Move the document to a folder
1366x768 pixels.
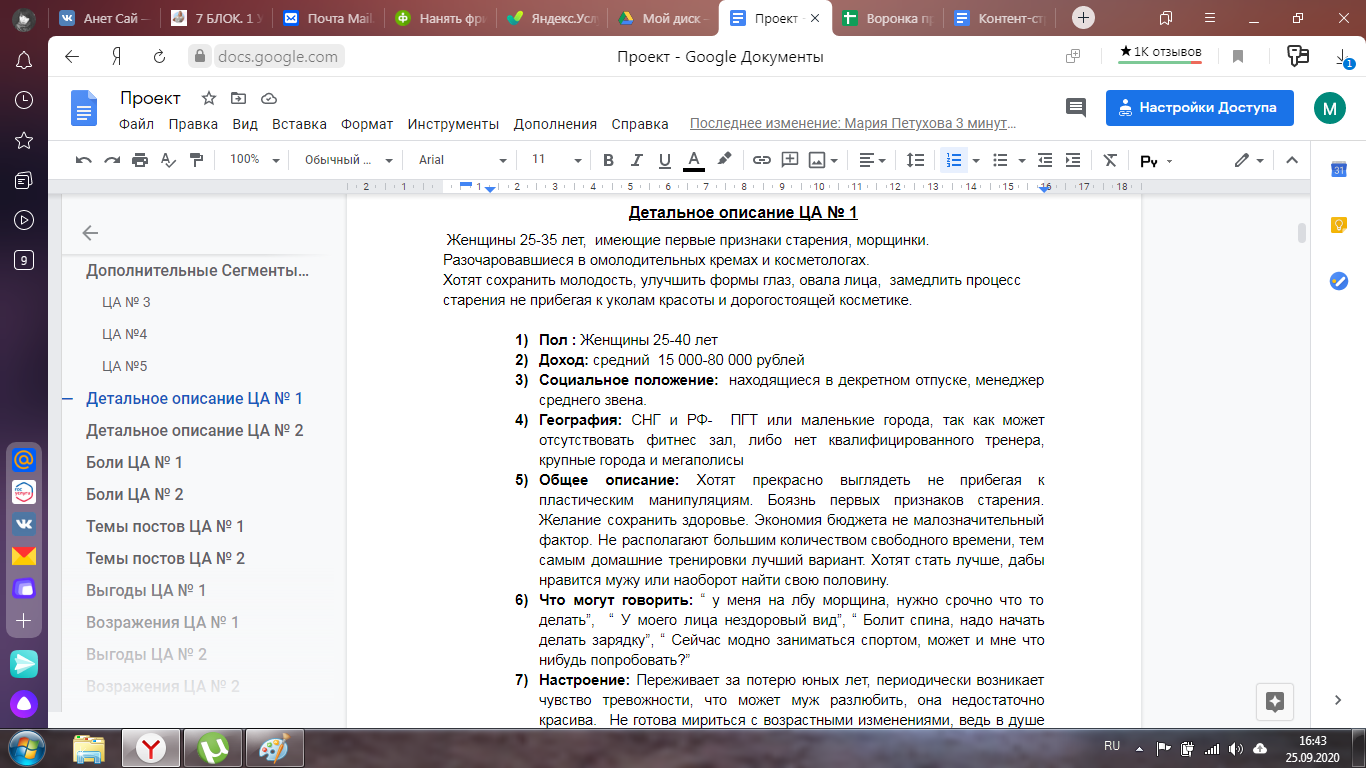pyautogui.click(x=238, y=98)
